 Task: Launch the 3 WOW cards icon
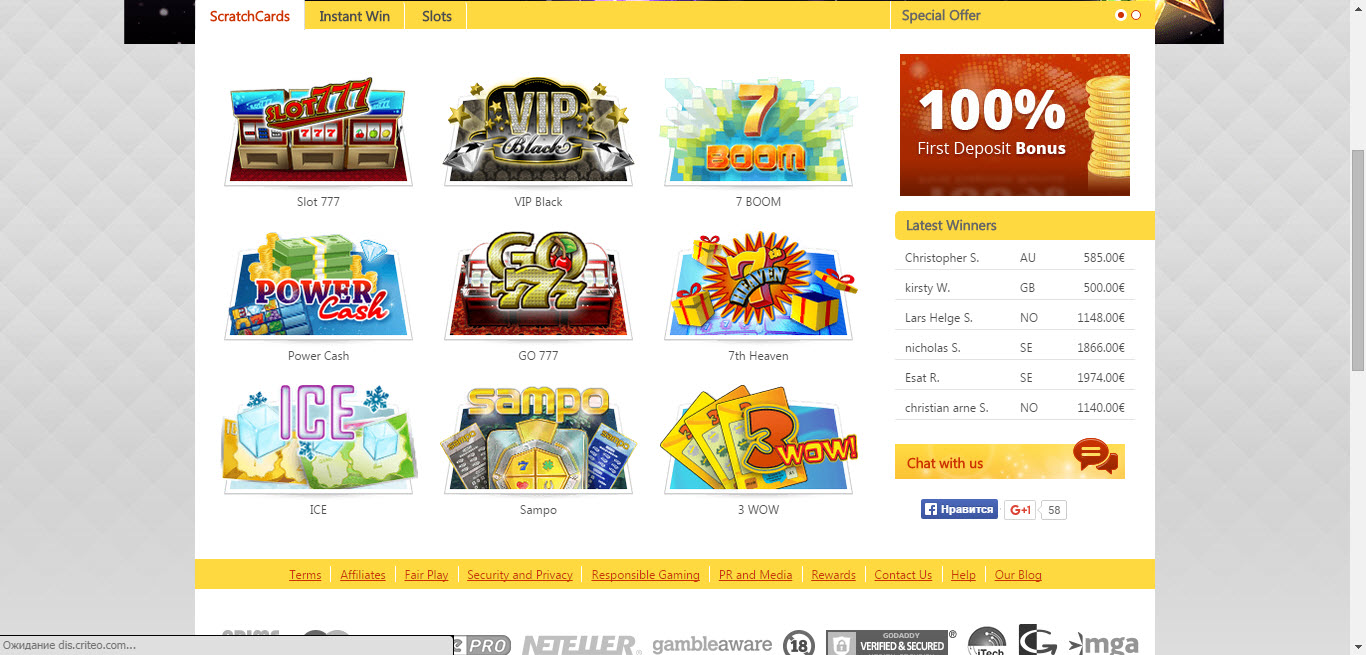(758, 440)
